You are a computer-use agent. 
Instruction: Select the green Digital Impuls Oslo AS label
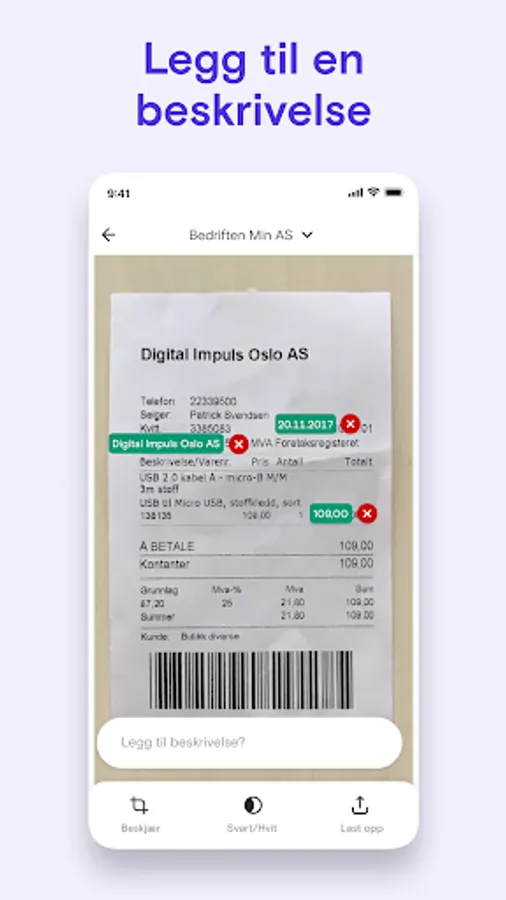pyautogui.click(x=166, y=444)
